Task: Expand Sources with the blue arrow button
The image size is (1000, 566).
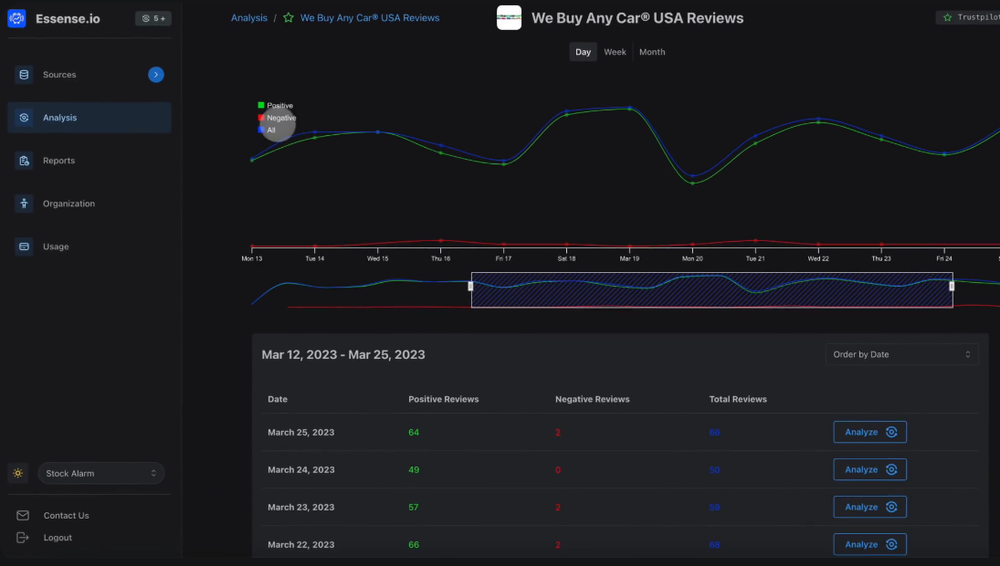Action: 156,75
